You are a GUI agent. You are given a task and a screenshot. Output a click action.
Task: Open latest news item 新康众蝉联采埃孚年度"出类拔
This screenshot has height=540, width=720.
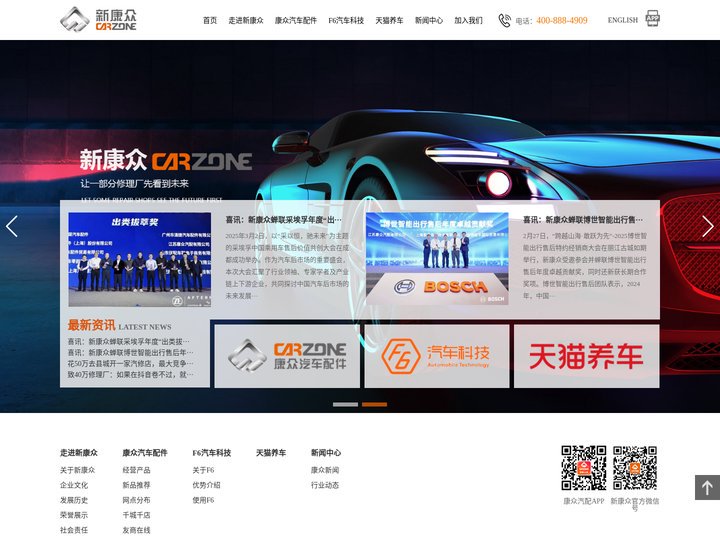point(128,342)
